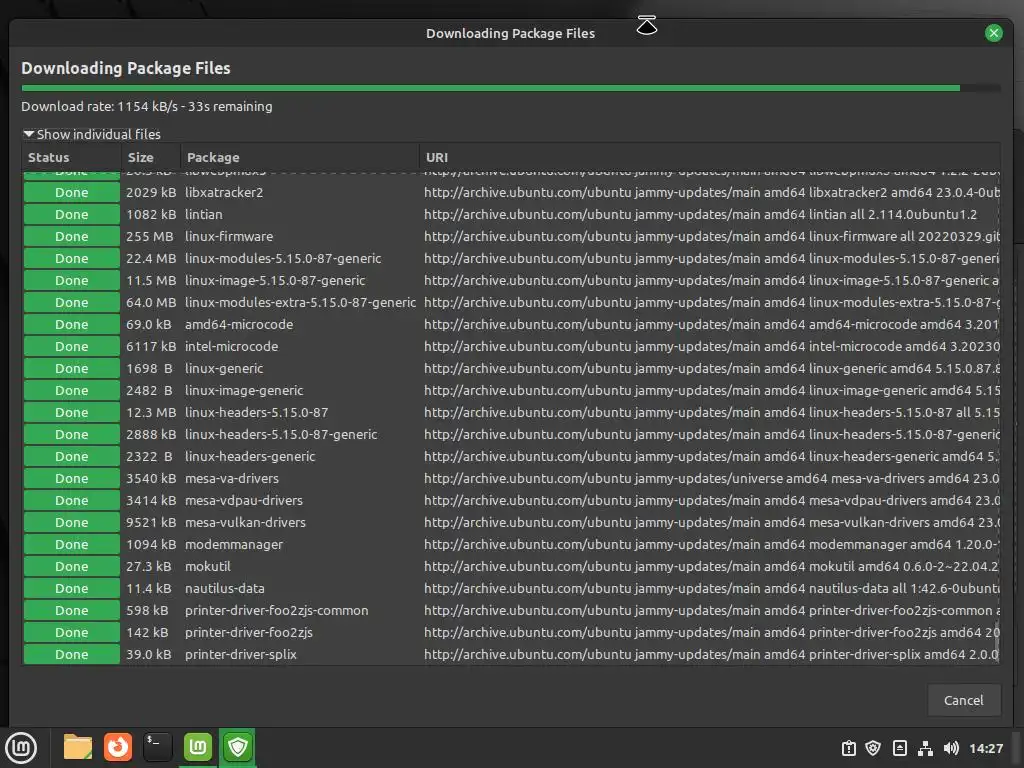Sort by the URI column header
This screenshot has width=1024, height=768.
click(x=709, y=157)
